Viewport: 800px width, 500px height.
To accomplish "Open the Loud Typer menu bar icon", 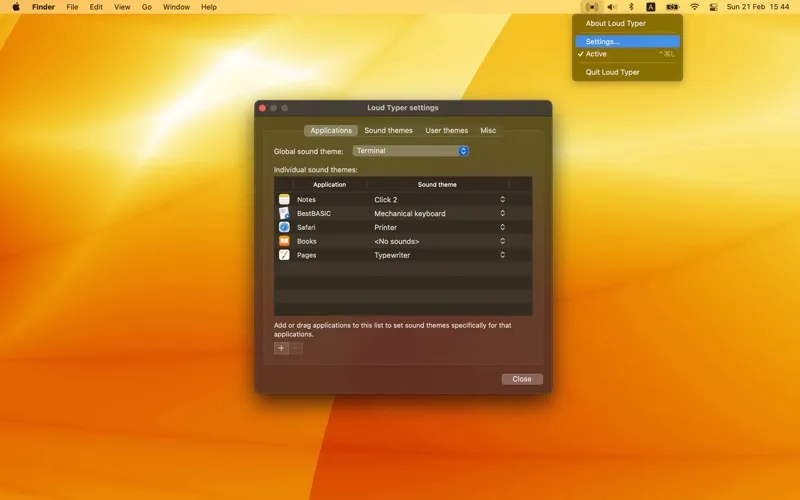I will 592,7.
